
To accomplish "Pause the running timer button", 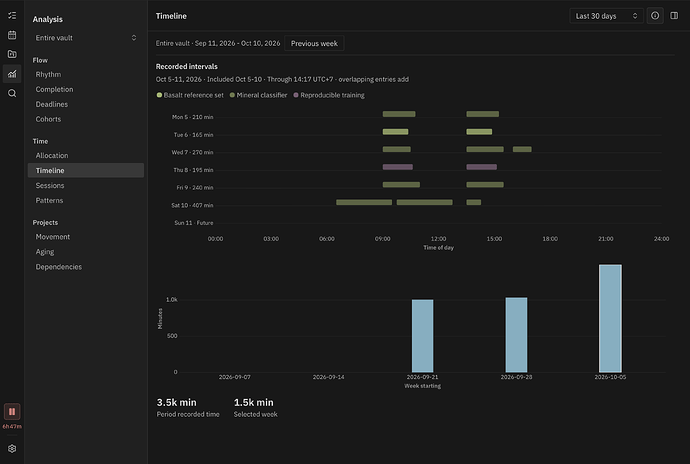I will [x=12, y=412].
